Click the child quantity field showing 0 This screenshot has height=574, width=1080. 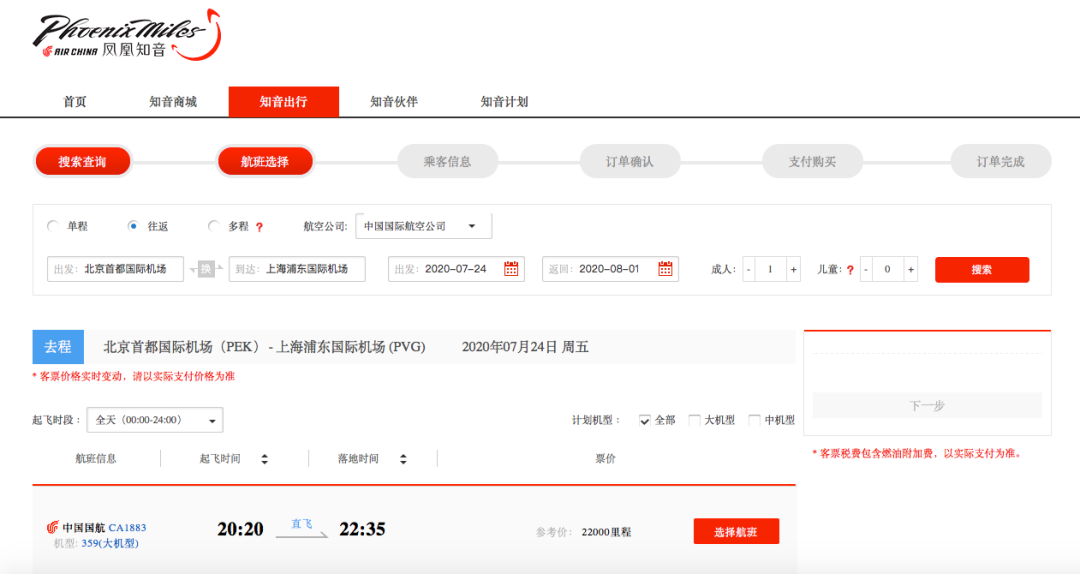pyautogui.click(x=888, y=269)
